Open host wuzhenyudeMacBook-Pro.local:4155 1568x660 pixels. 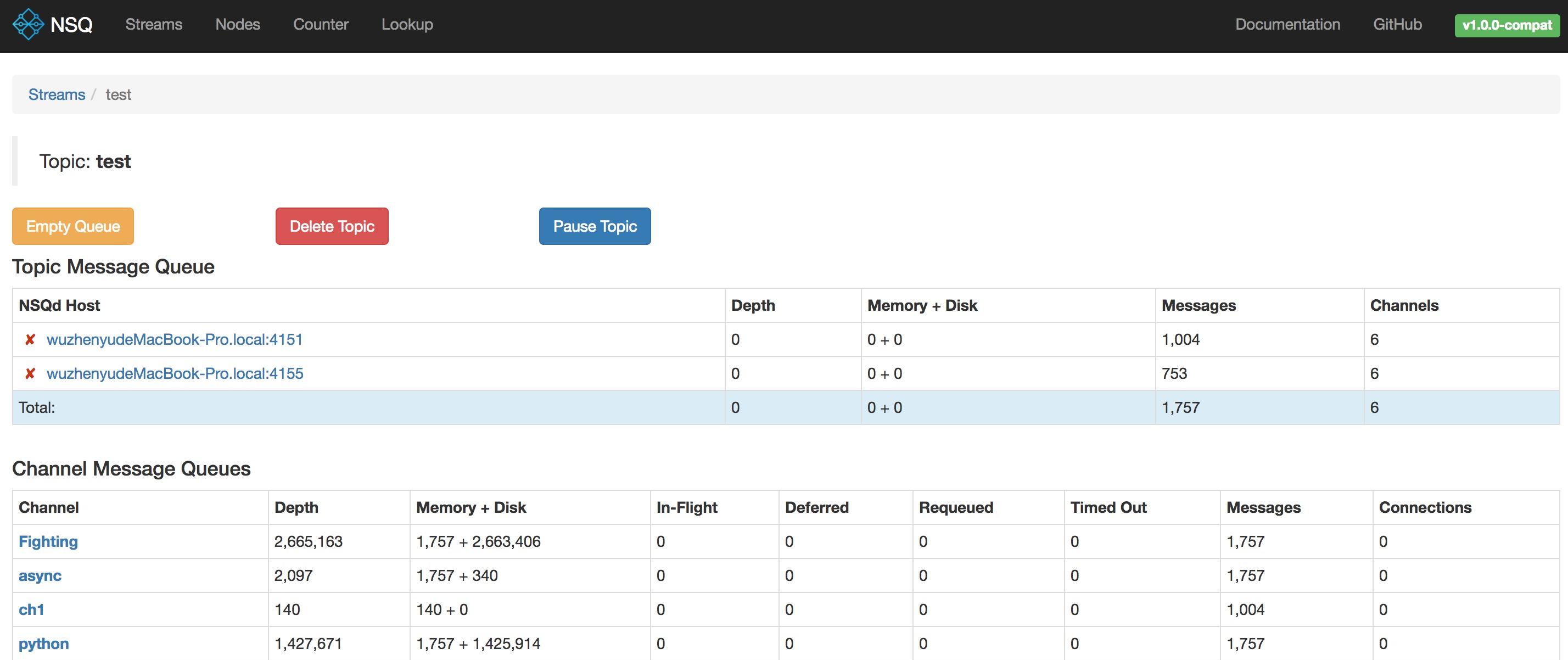[175, 374]
